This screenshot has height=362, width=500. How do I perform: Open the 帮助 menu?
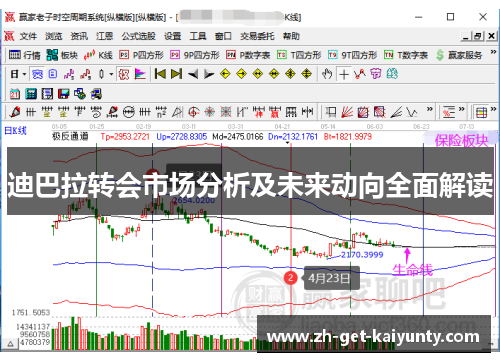click(291, 36)
